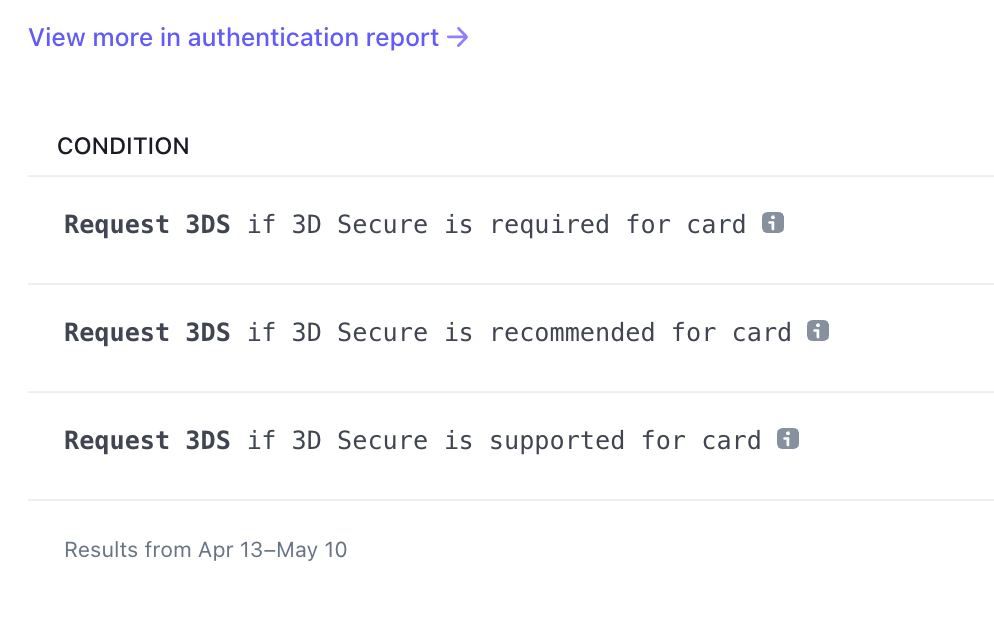Open the 'View more in authentication report' link
This screenshot has width=994, height=640.
pos(234,38)
